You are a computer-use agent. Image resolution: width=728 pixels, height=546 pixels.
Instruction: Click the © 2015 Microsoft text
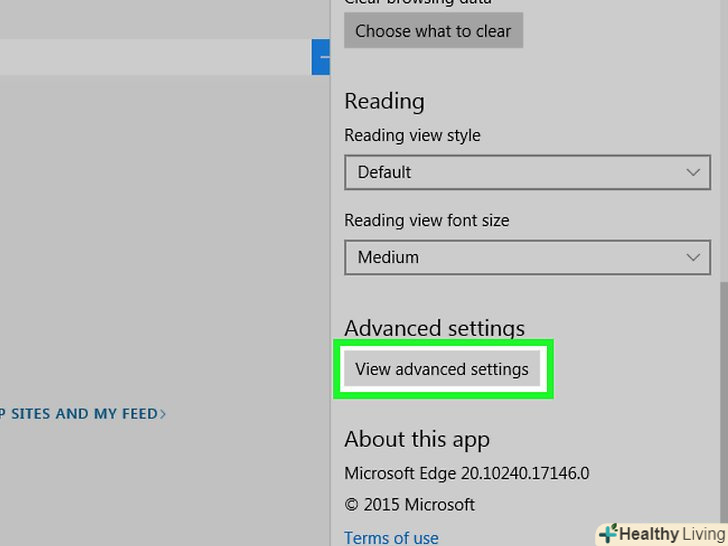point(410,505)
